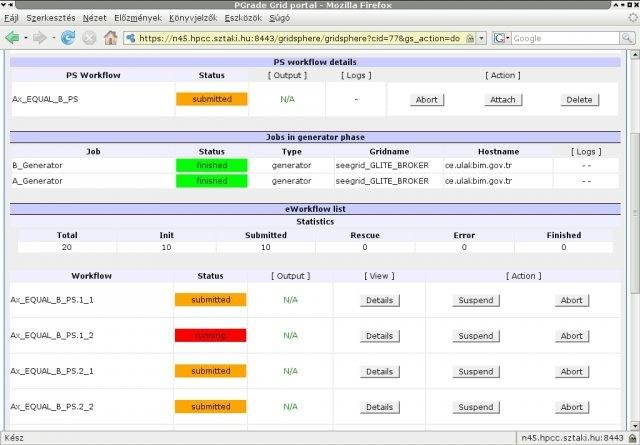Viewport: 640px width, 445px height.
Task: Click the green finished status for A_Generator
Action: pyautogui.click(x=211, y=181)
